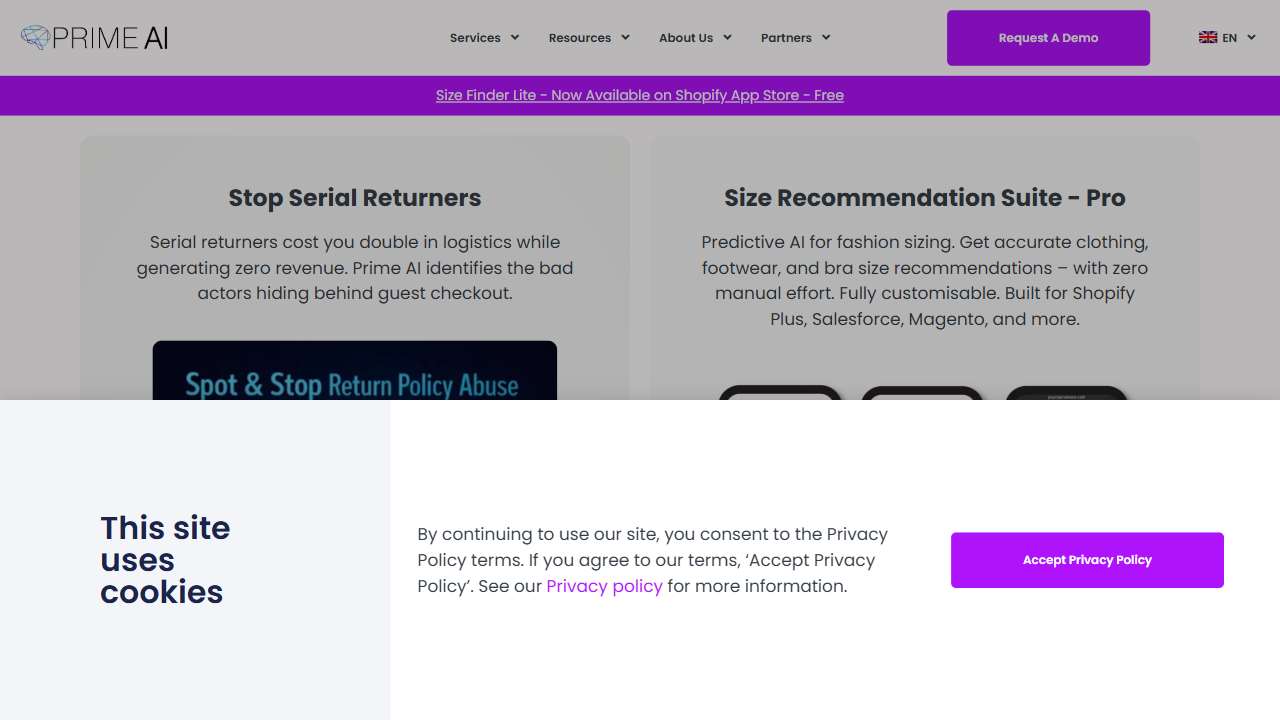Select the Resources menu item
Screen dimensions: 1280x720
click(580, 38)
